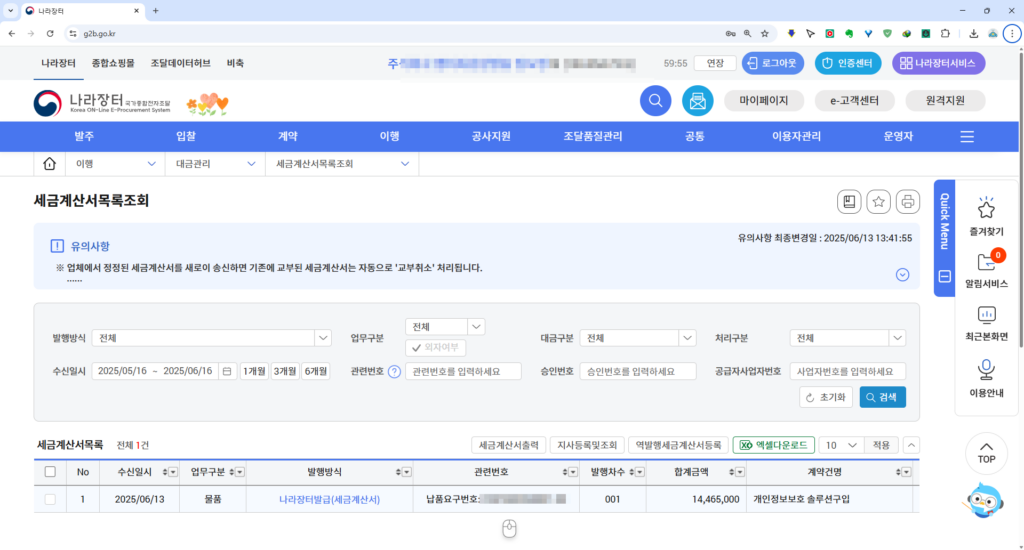Click 연장 session extend button
This screenshot has width=1024, height=550.
[x=715, y=63]
